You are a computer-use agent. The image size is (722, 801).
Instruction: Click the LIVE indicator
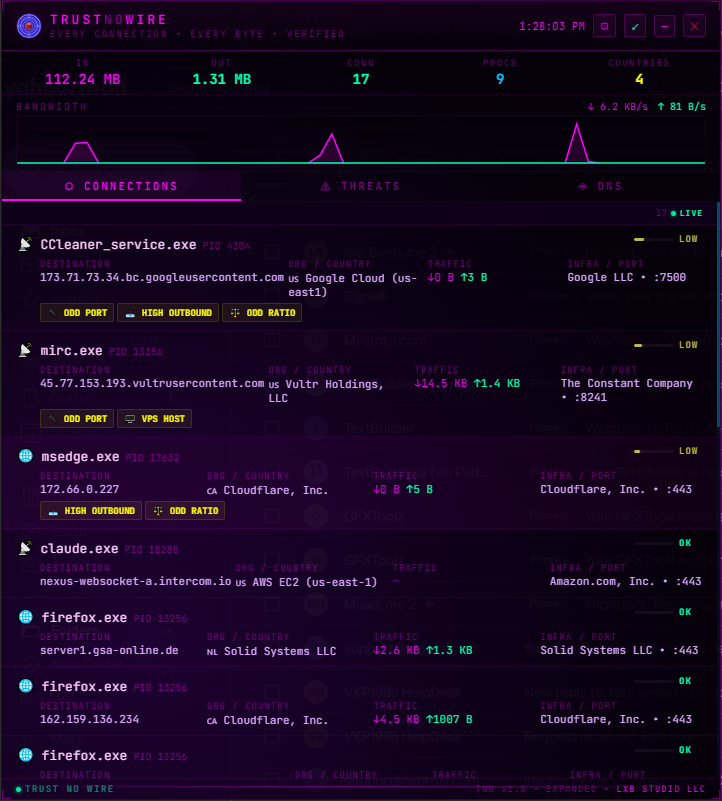[x=687, y=213]
